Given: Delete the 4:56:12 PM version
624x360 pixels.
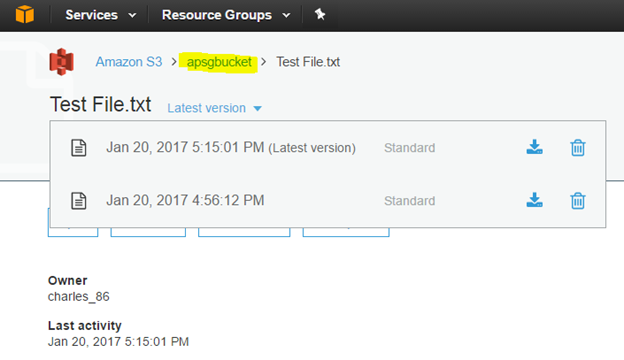Looking at the screenshot, I should point(578,200).
